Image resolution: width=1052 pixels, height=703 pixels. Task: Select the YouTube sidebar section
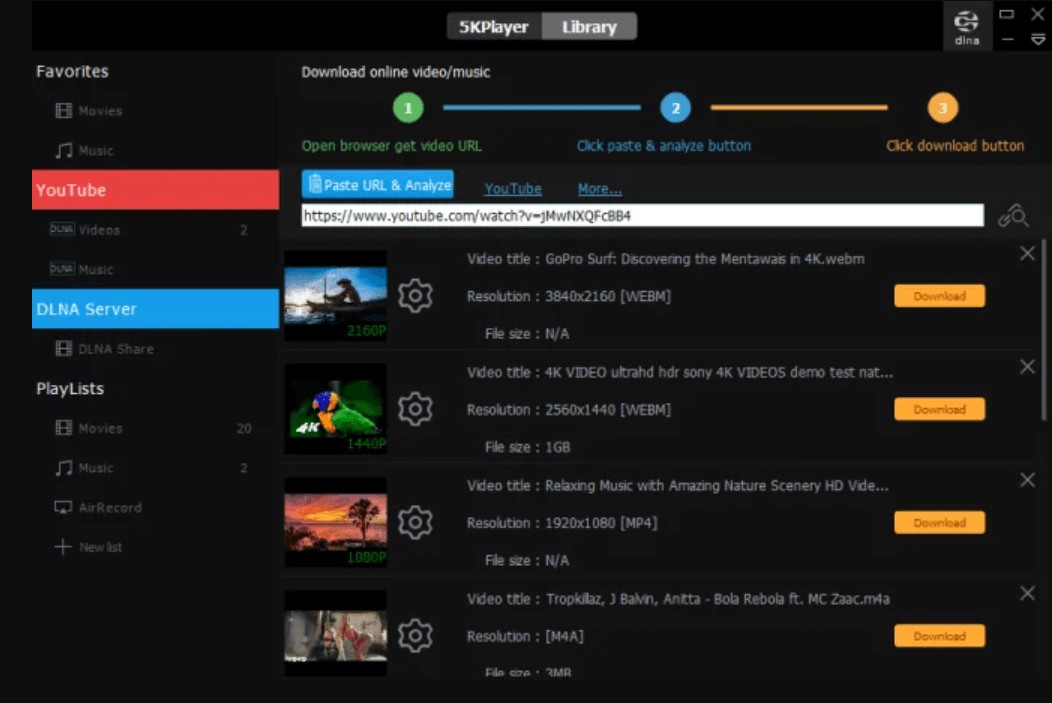[x=156, y=190]
